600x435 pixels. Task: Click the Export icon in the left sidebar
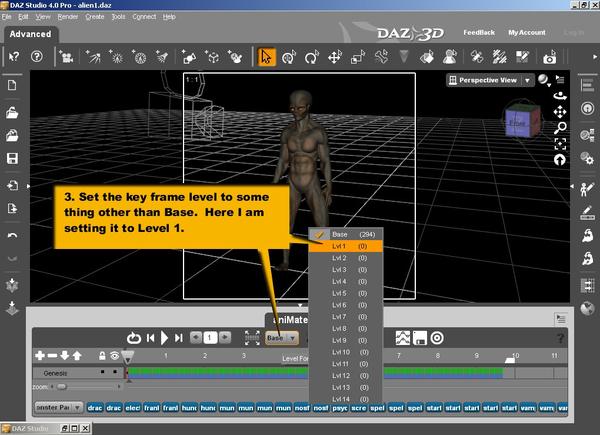[12, 209]
